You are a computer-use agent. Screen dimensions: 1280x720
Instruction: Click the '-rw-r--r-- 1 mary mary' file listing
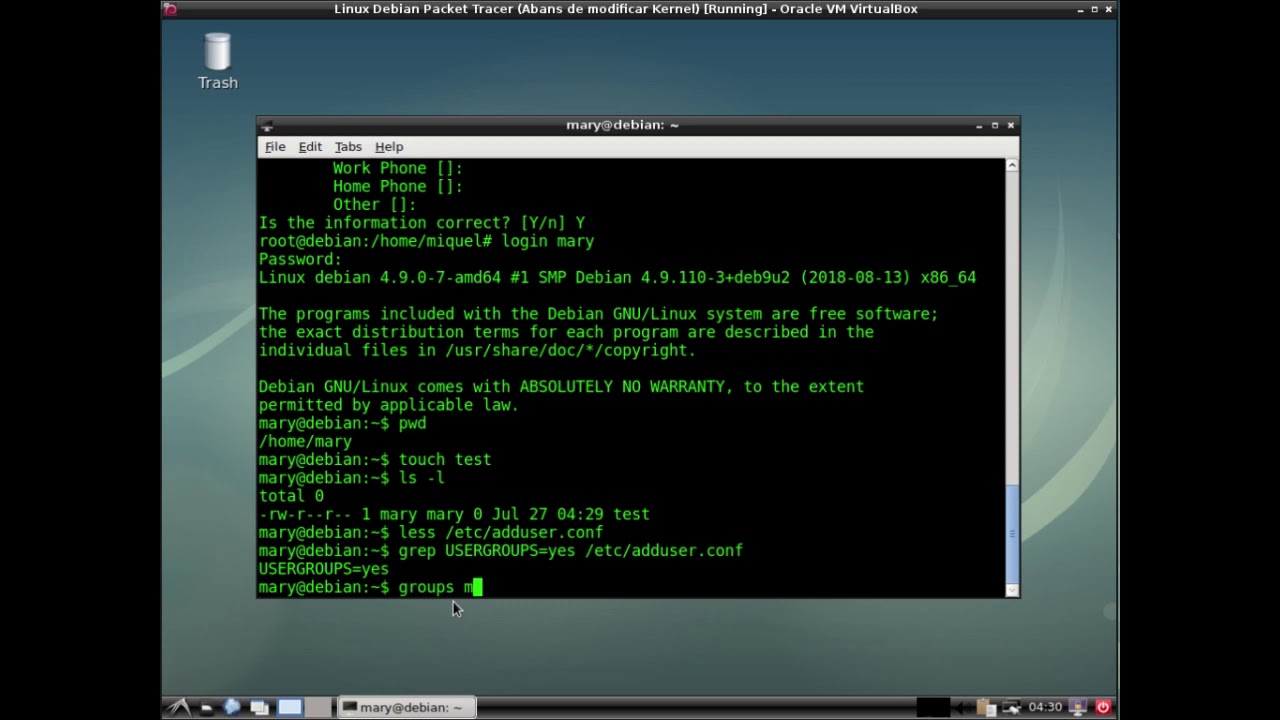[454, 514]
